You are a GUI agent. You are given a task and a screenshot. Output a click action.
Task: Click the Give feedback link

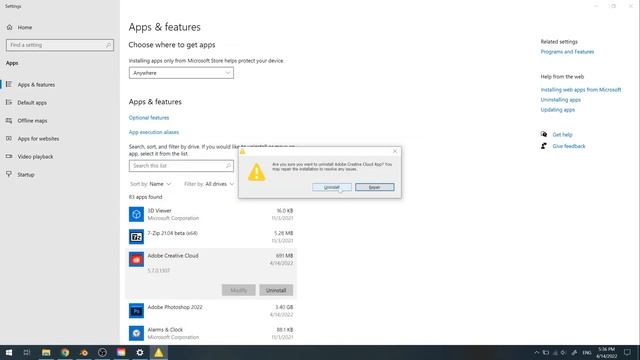coord(569,146)
